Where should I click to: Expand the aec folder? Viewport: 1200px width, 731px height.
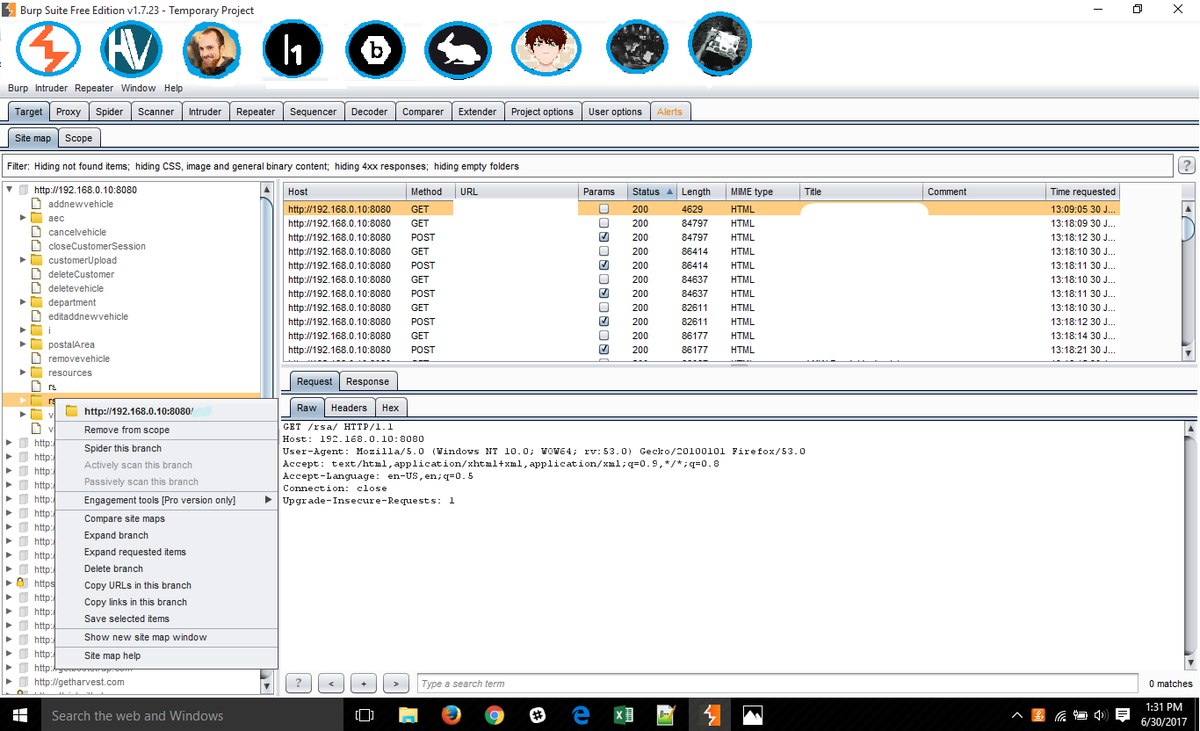point(23,218)
